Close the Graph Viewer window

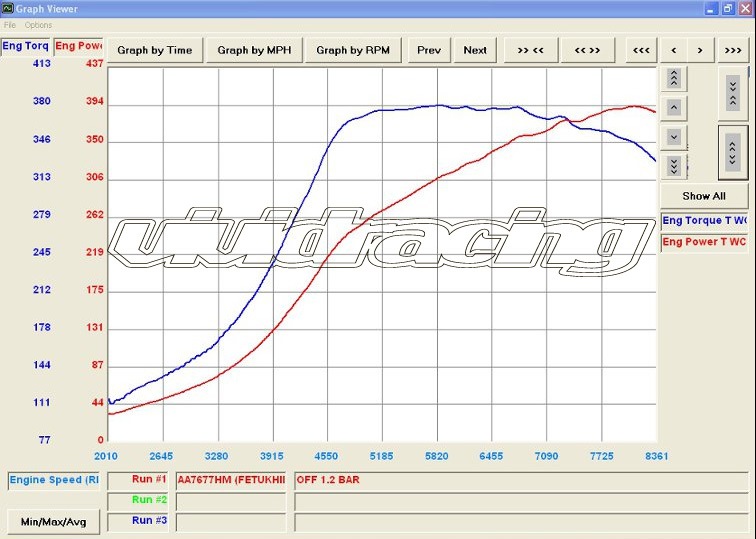[x=745, y=8]
